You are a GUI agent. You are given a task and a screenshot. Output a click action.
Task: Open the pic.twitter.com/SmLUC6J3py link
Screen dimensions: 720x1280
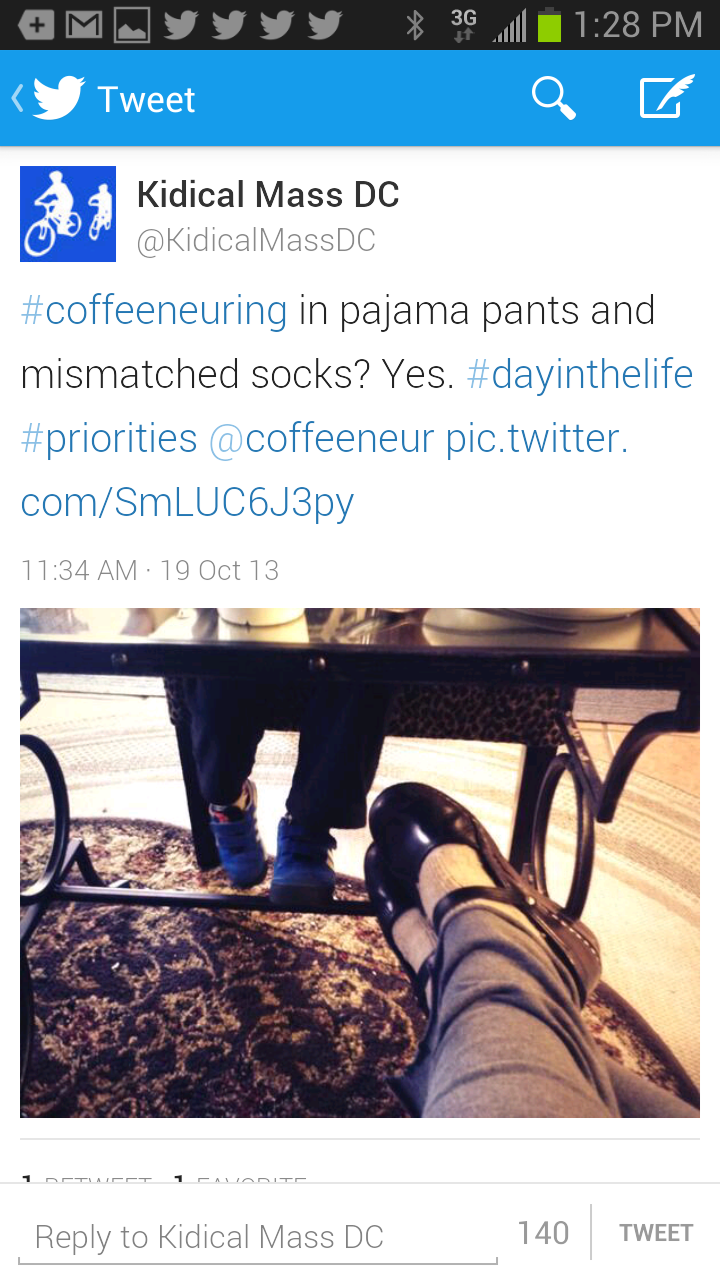tap(325, 470)
